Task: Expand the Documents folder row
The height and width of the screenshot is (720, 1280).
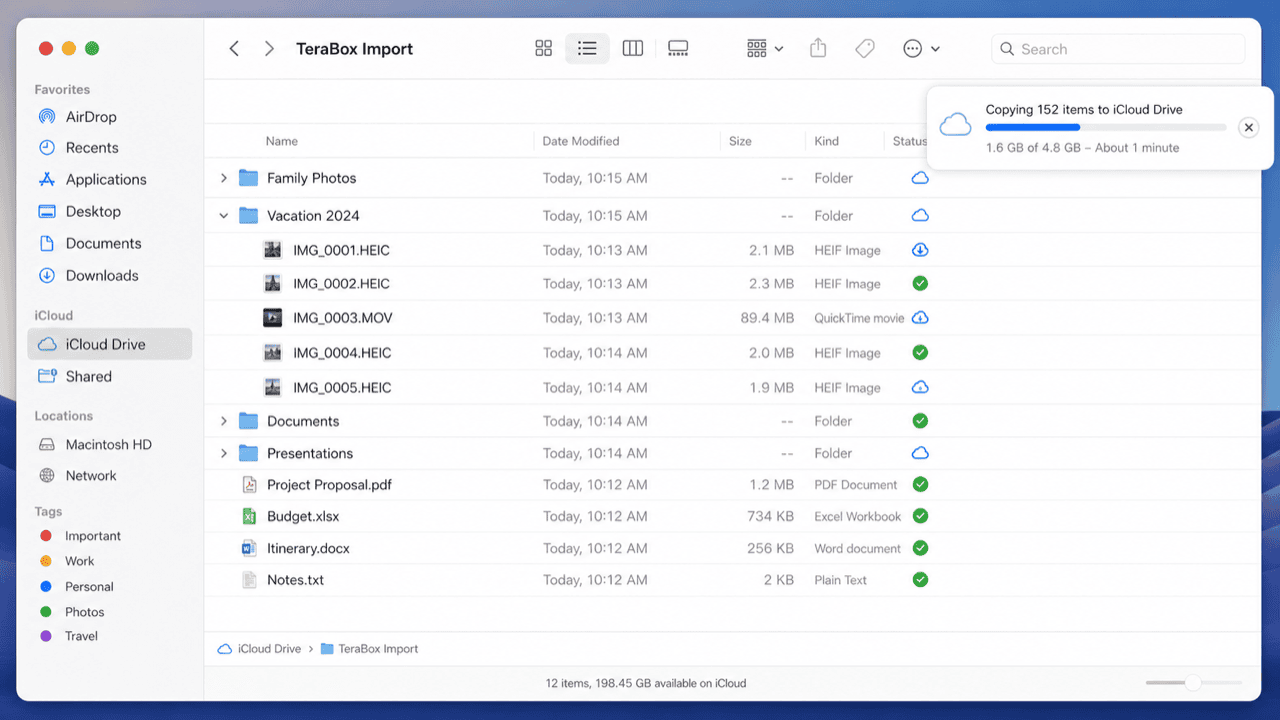Action: tap(224, 421)
